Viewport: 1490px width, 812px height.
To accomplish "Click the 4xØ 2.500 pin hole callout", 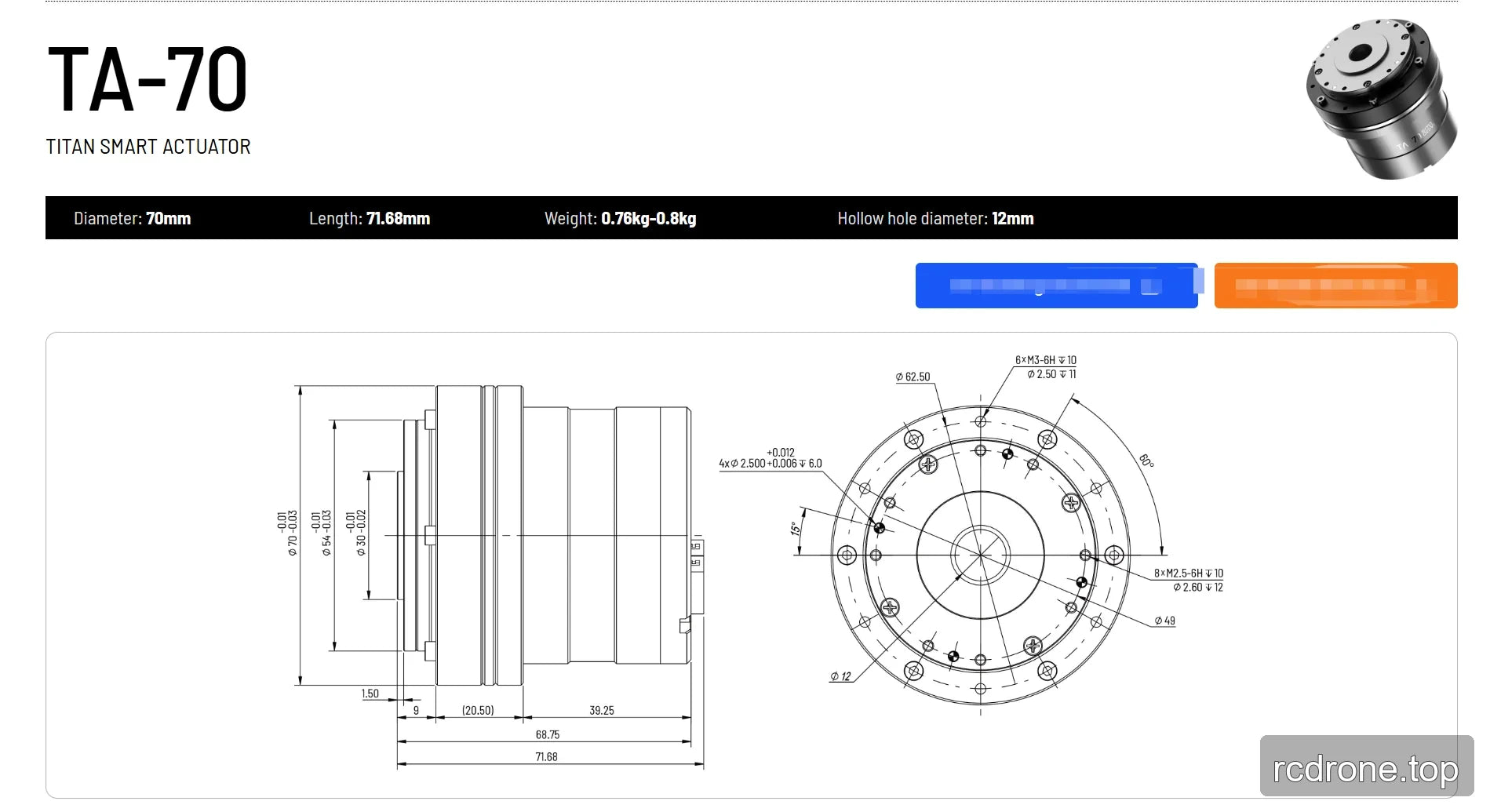I will [771, 458].
